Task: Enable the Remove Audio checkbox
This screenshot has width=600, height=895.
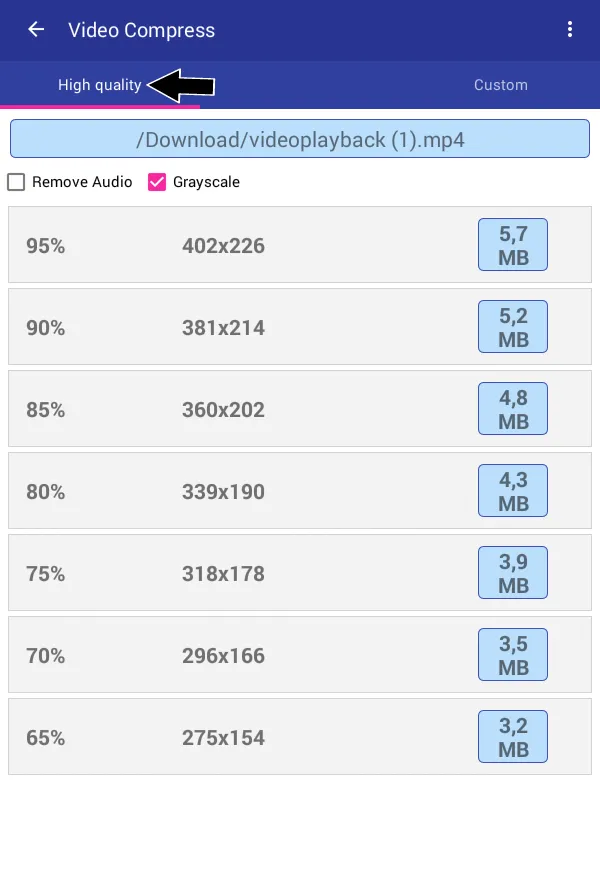Action: (16, 182)
